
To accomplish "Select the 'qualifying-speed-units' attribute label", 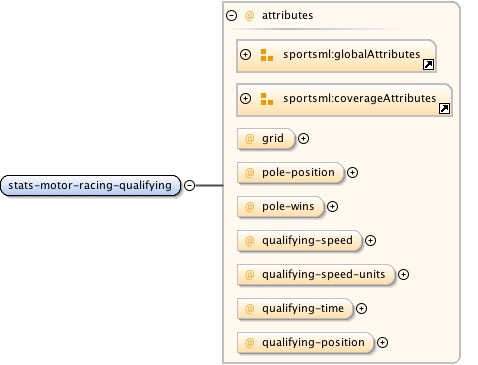I will pyautogui.click(x=324, y=275).
